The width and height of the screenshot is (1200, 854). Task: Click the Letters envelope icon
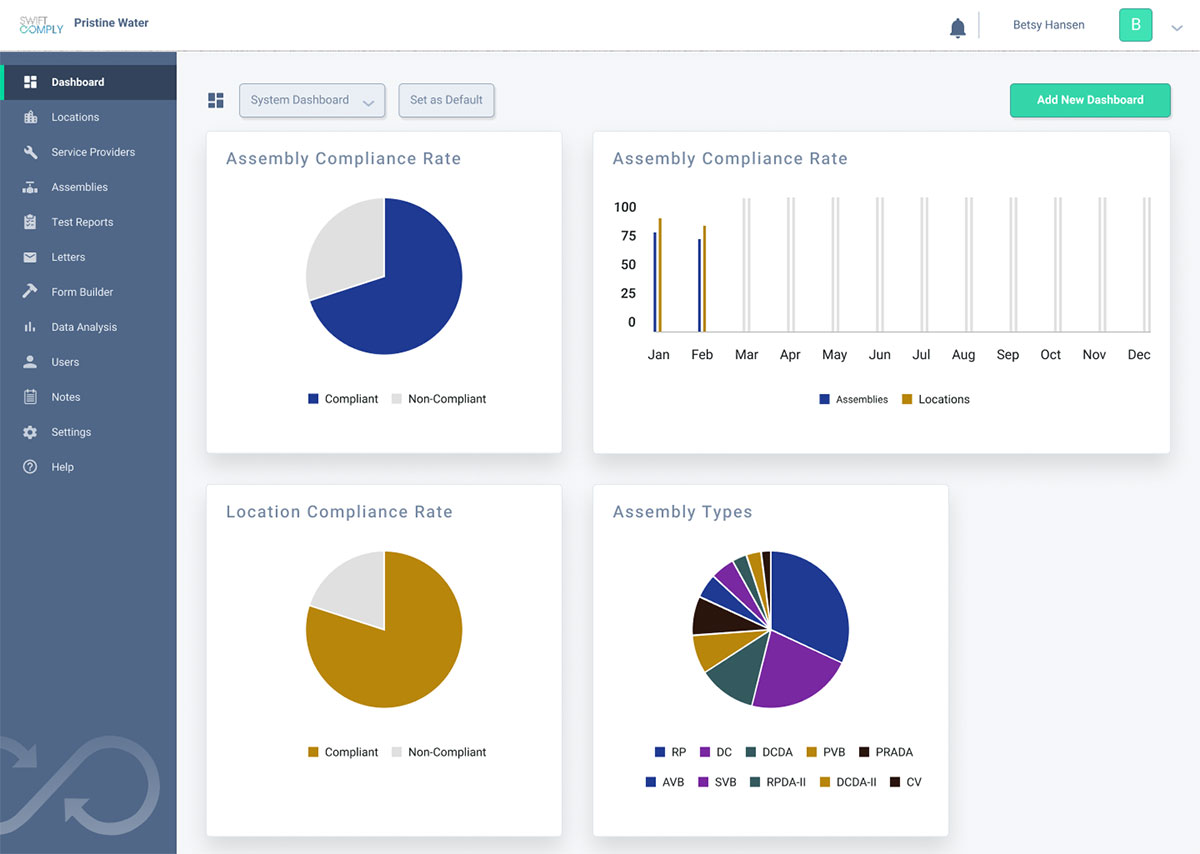[30, 257]
